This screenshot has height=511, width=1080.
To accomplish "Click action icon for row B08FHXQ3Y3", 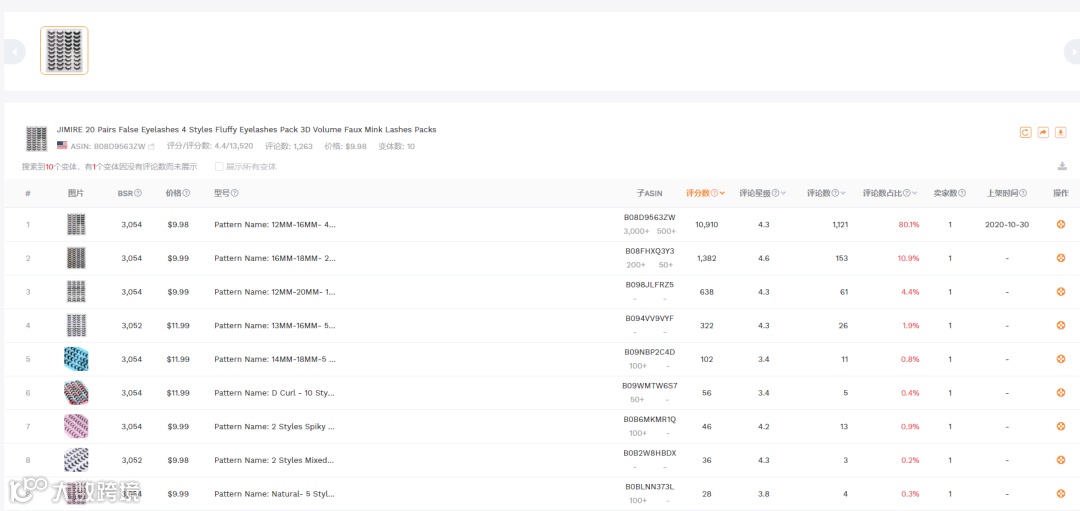I will pyautogui.click(x=1061, y=258).
